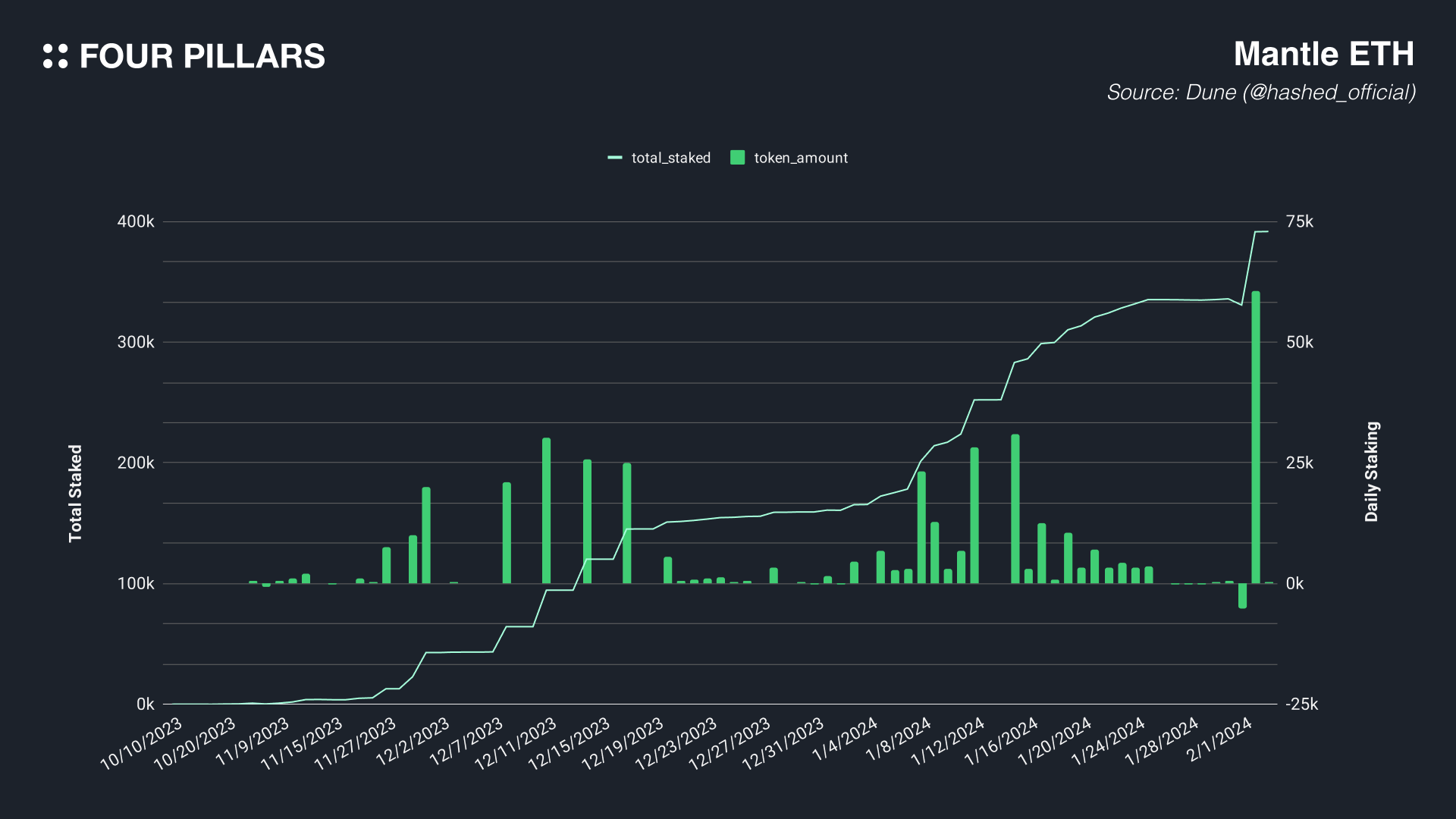Click the Four Pillars four-dot logo icon
Viewport: 1456px width, 819px height.
(55, 56)
